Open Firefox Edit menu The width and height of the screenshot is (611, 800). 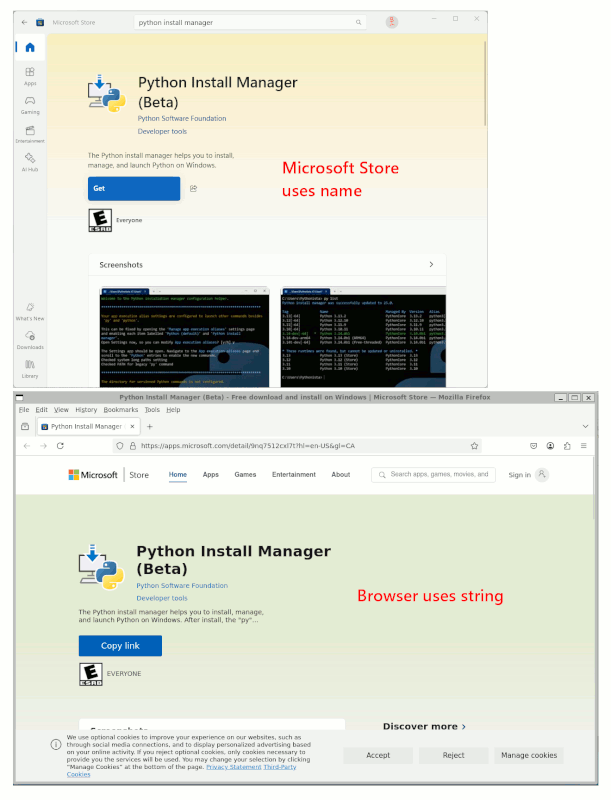[x=41, y=410]
